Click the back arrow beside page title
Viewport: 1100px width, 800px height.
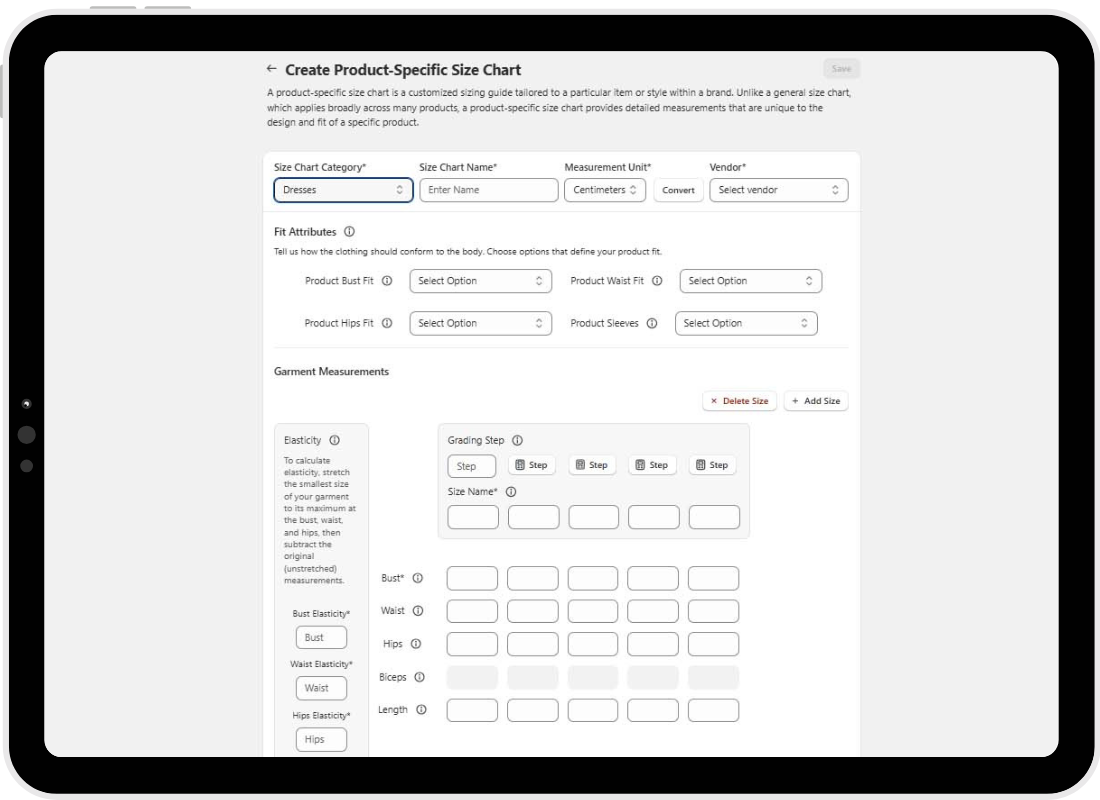click(x=271, y=69)
